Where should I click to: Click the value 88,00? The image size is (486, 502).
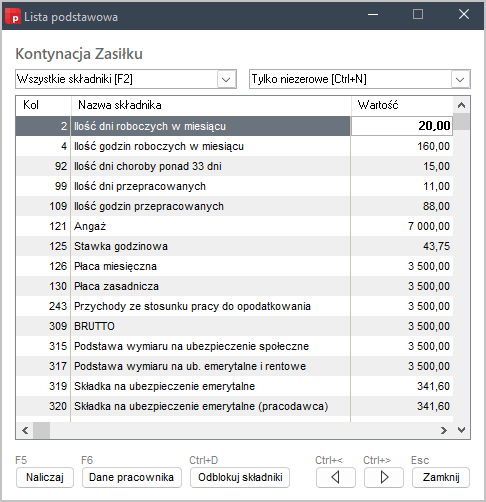[436, 206]
